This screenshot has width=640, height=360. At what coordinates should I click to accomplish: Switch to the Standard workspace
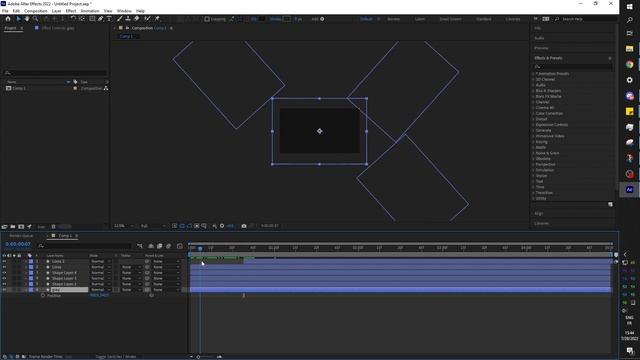pyautogui.click(x=484, y=19)
